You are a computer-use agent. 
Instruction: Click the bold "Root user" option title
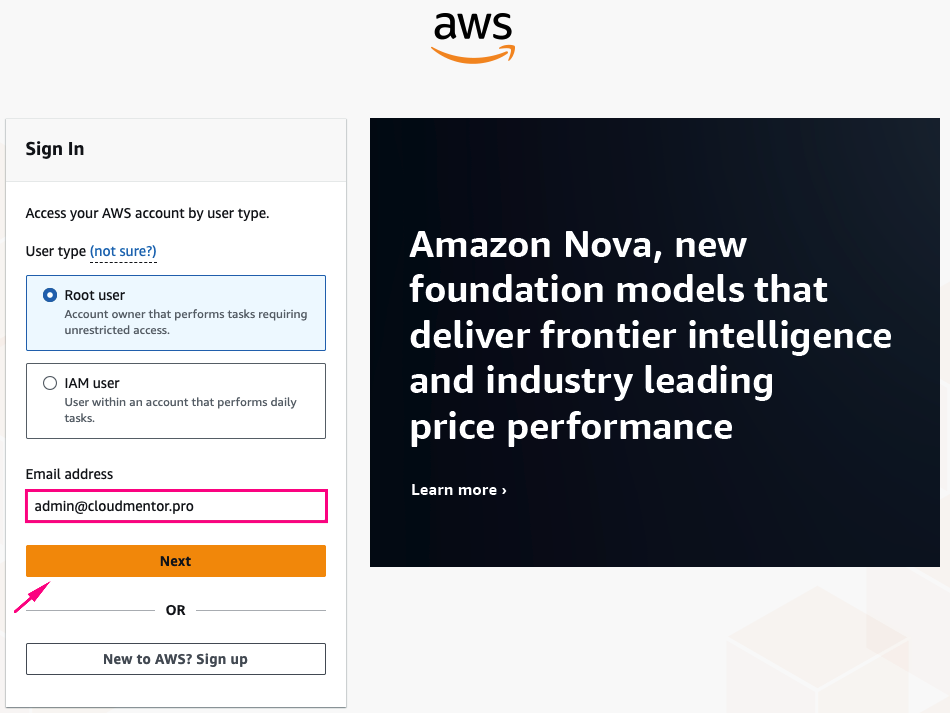(x=95, y=295)
